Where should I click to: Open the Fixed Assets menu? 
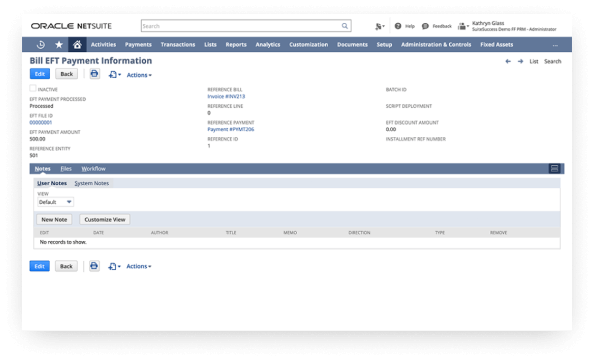[497, 45]
